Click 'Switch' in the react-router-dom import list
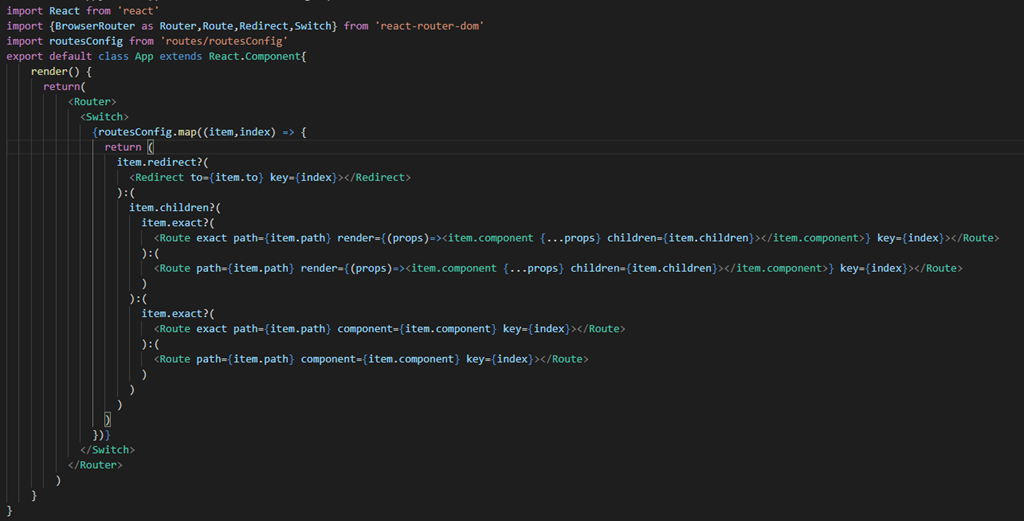 click(x=313, y=26)
